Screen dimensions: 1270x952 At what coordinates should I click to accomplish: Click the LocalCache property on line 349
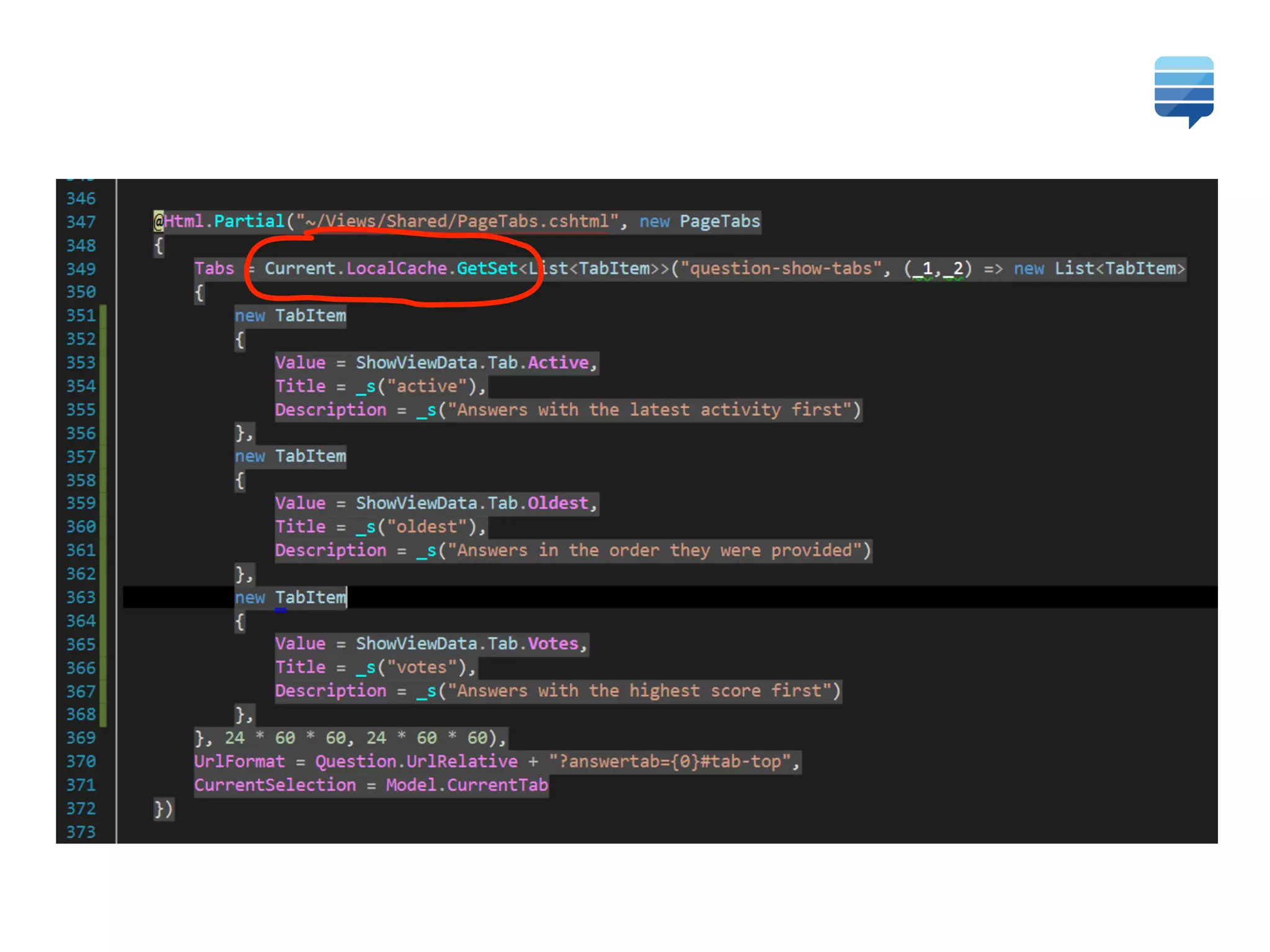pos(396,268)
